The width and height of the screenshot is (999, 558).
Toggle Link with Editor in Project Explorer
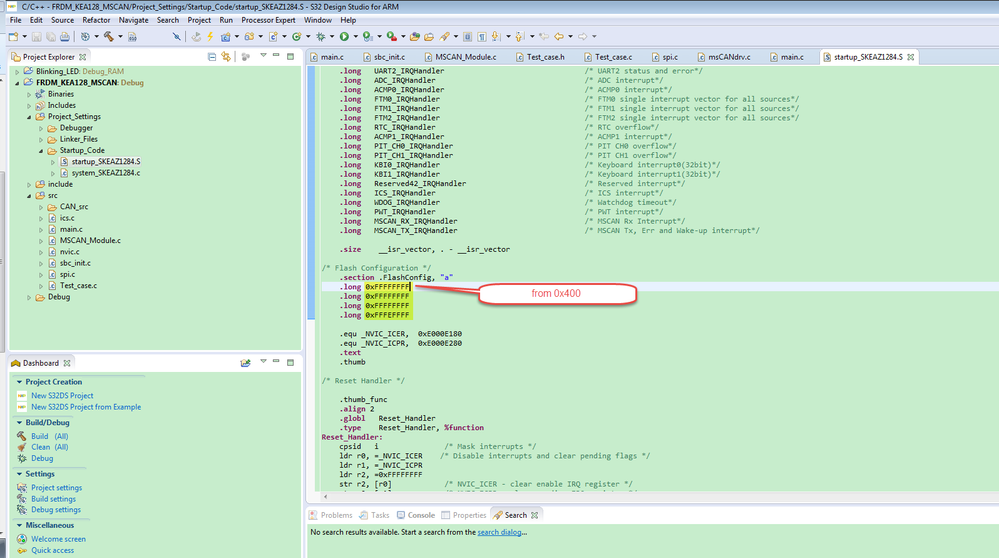click(226, 57)
